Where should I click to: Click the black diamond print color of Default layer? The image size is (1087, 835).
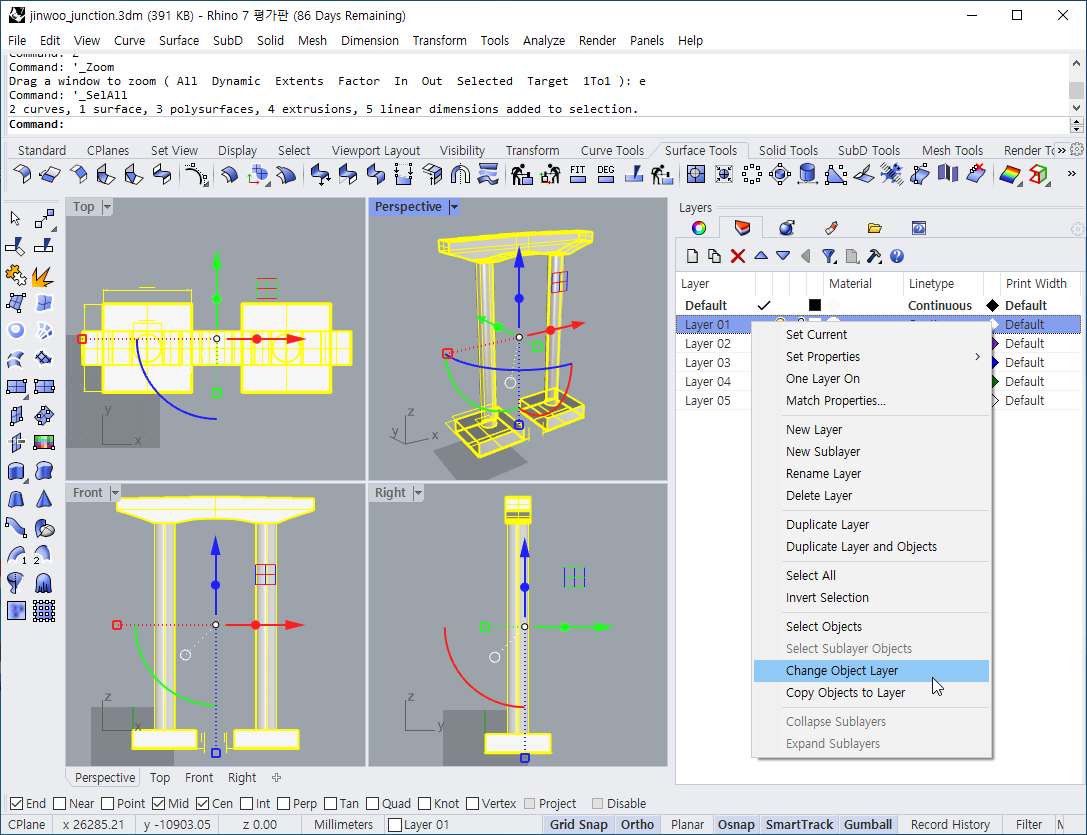993,305
